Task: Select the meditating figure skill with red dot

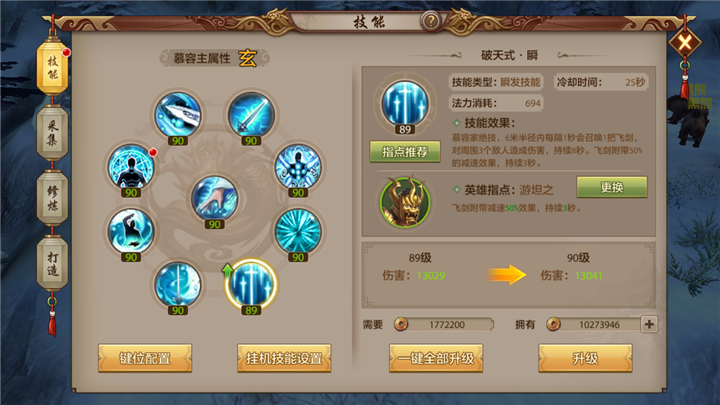Action: [131, 166]
